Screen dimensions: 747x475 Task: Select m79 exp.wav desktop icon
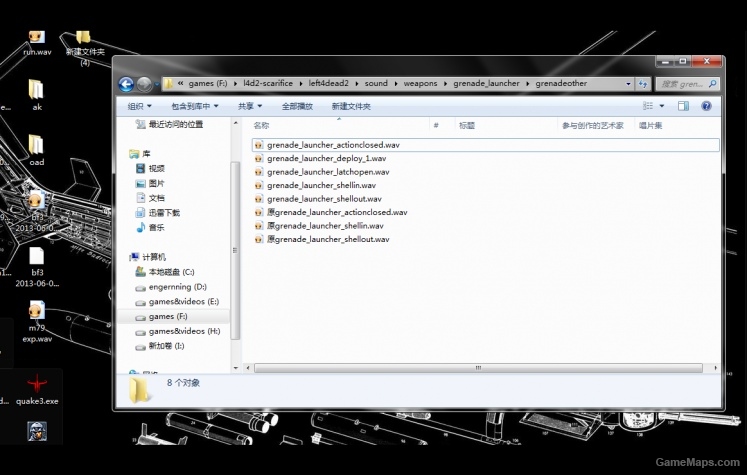(37, 322)
